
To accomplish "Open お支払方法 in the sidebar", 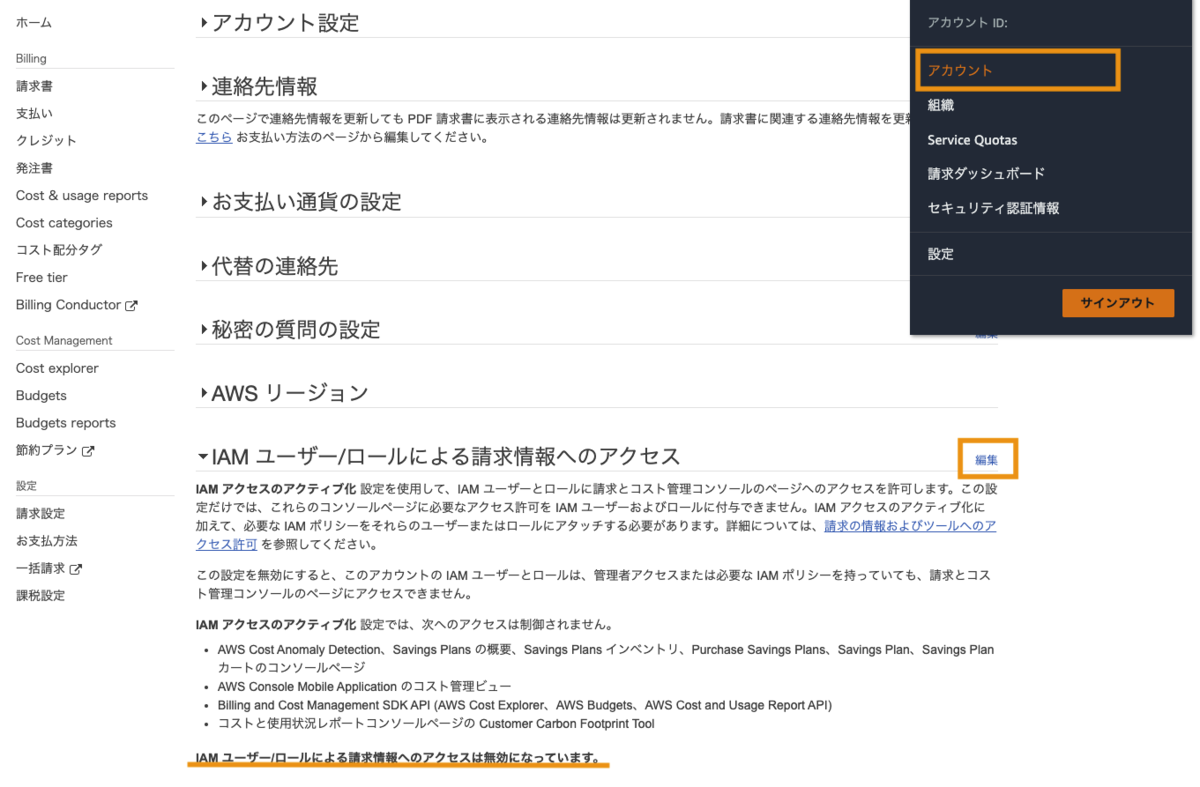I will point(46,541).
